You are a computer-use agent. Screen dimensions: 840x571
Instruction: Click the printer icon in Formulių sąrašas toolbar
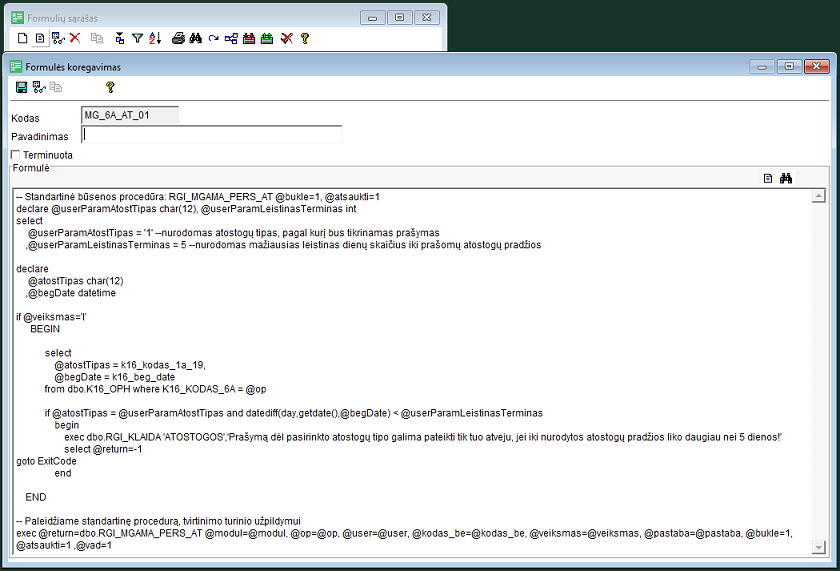pyautogui.click(x=178, y=38)
